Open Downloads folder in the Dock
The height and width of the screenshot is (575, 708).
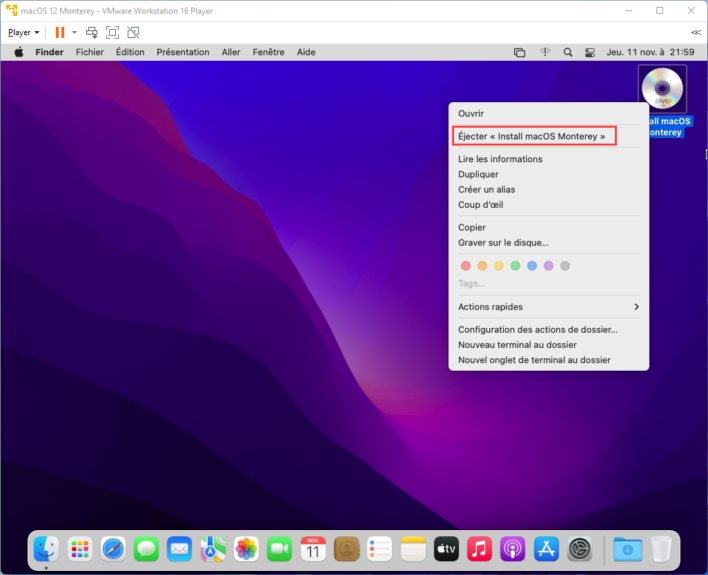coord(628,549)
